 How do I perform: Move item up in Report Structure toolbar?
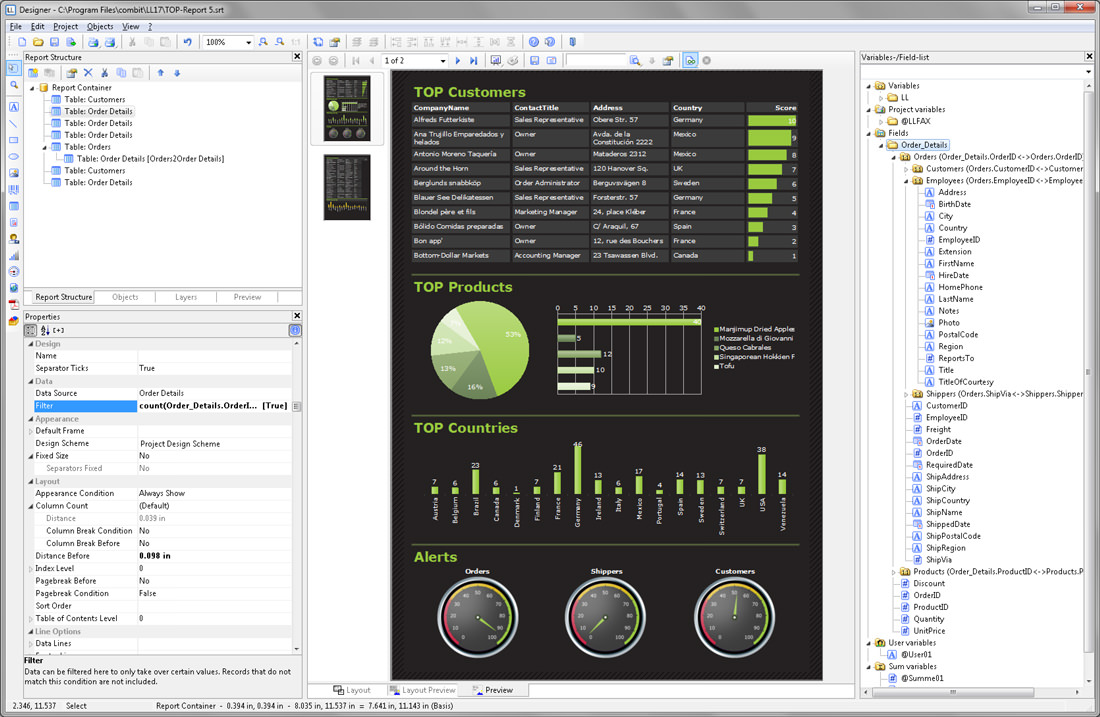click(160, 73)
